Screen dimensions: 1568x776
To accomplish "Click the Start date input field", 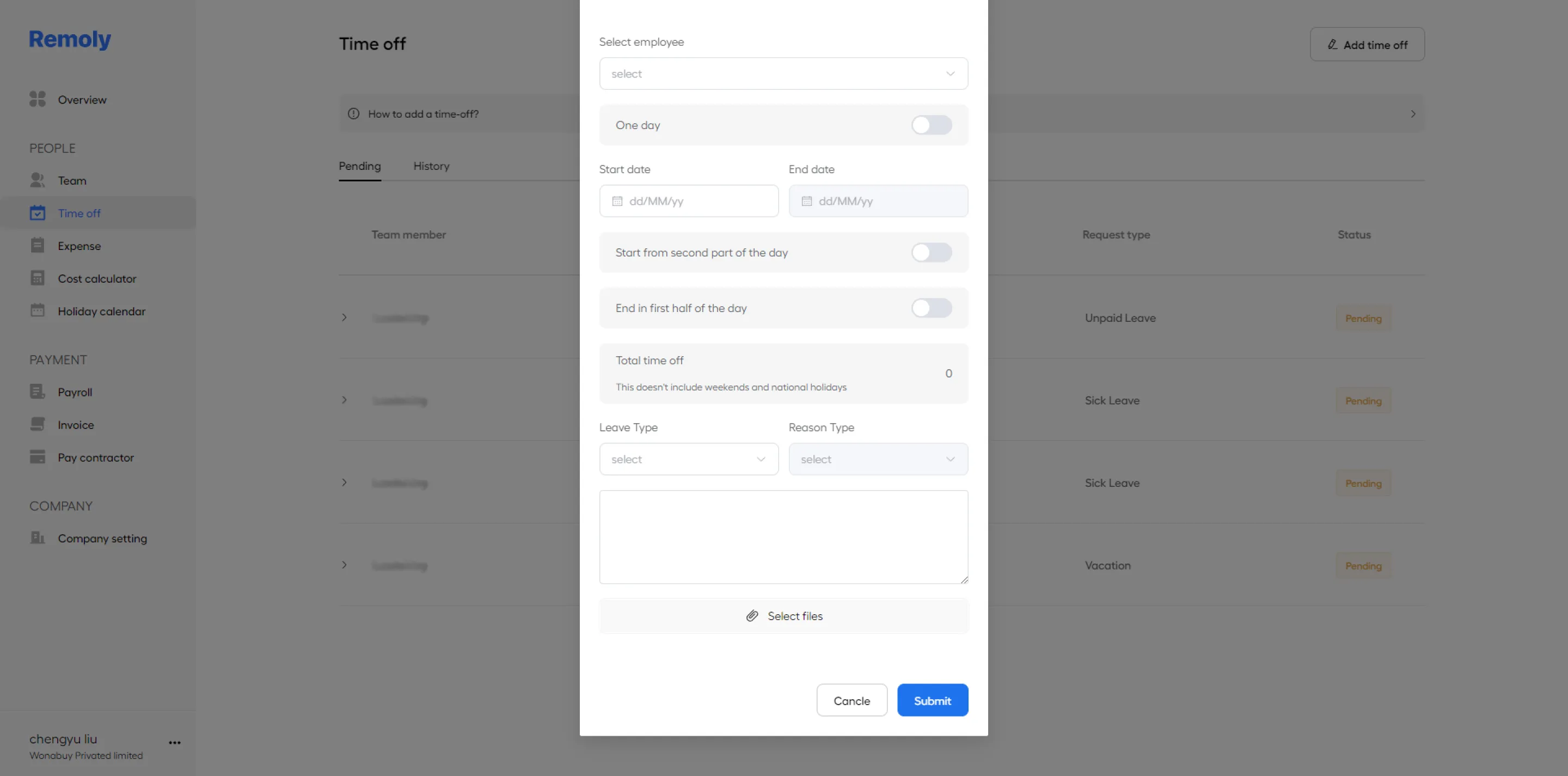I will click(x=688, y=201).
